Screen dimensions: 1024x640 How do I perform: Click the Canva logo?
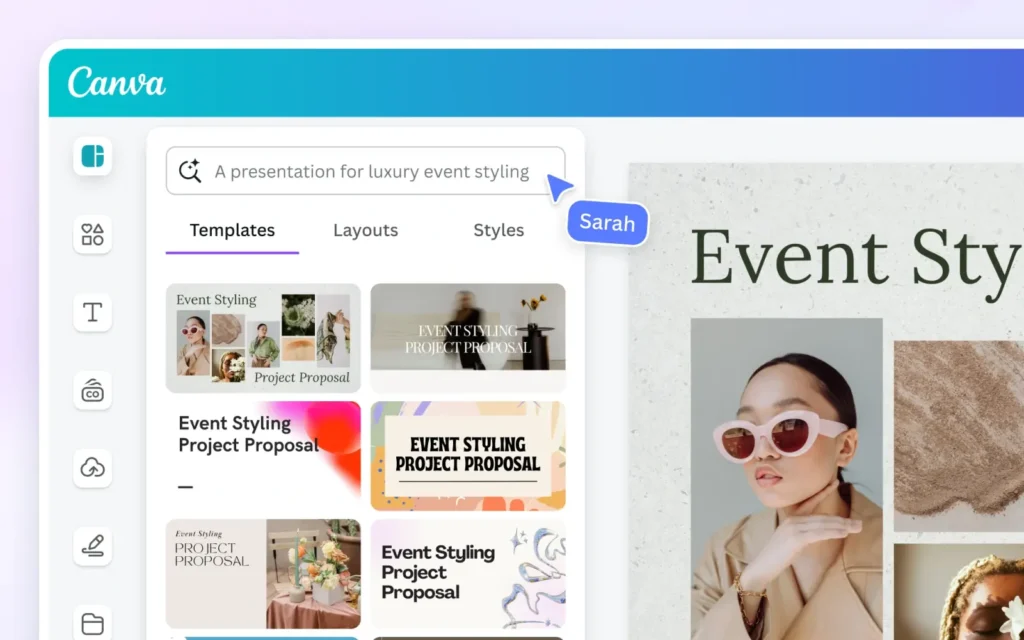pos(116,83)
